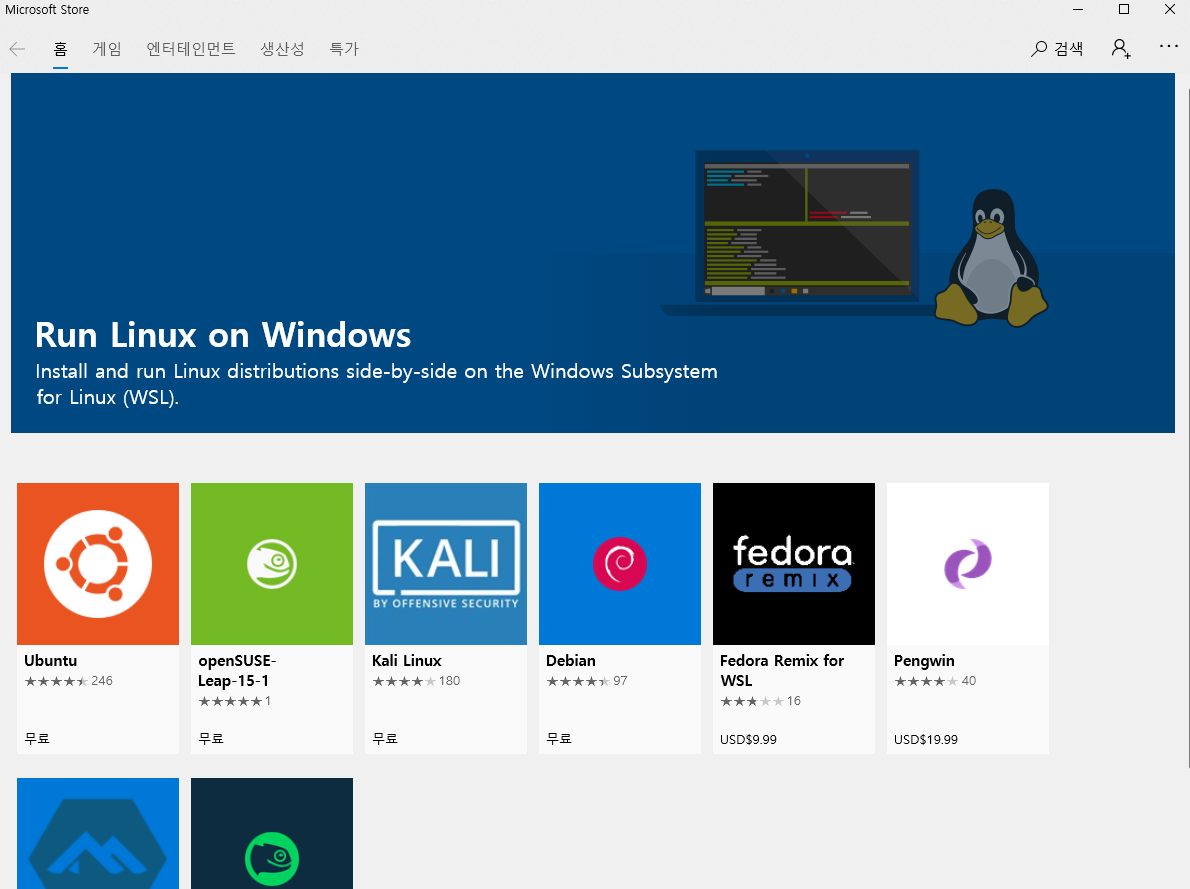The height and width of the screenshot is (889, 1190).
Task: Open the three-dot more menu
Action: tap(1169, 47)
